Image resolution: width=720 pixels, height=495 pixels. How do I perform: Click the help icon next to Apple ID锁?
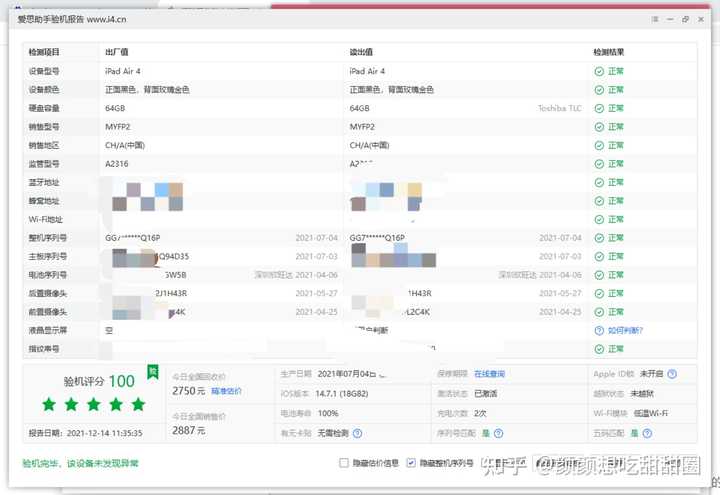pos(672,374)
